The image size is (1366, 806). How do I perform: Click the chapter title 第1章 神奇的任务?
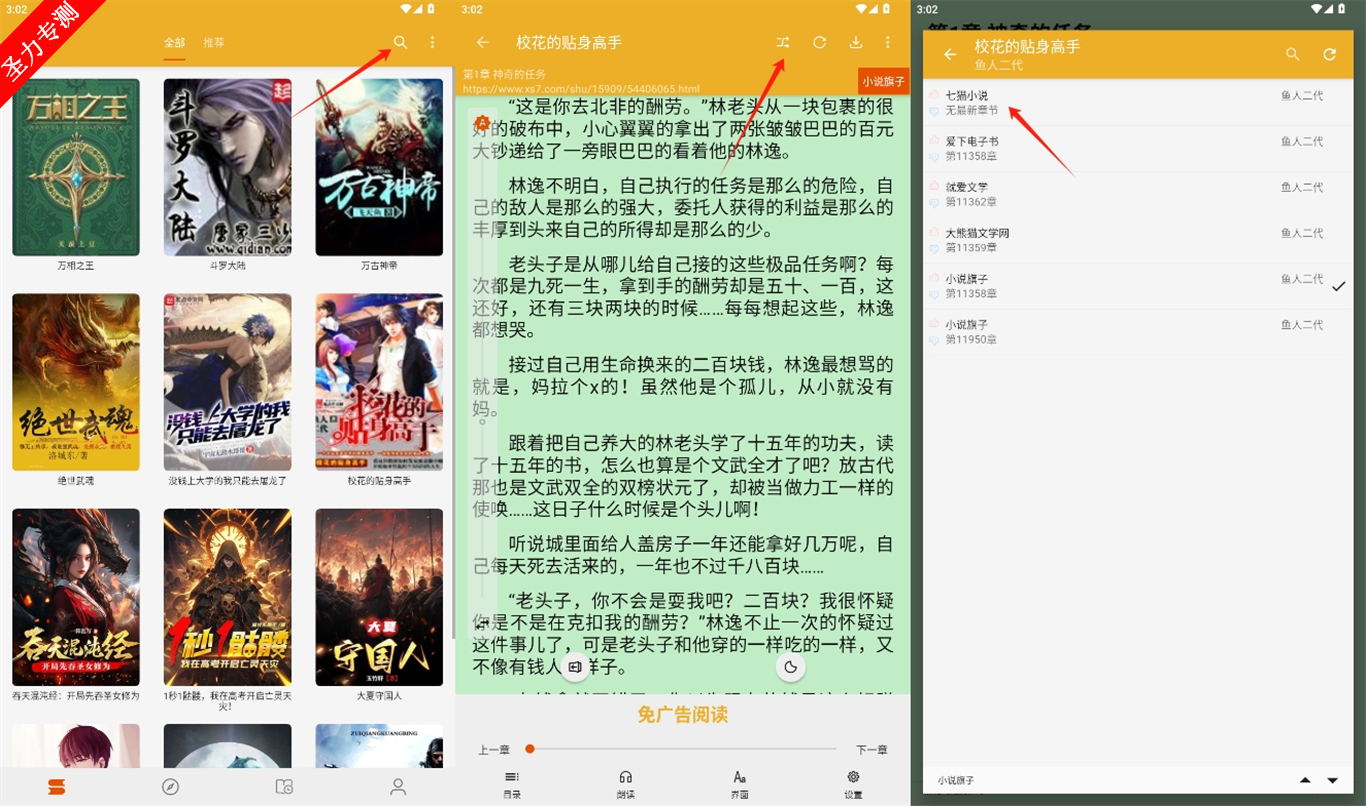pos(504,74)
